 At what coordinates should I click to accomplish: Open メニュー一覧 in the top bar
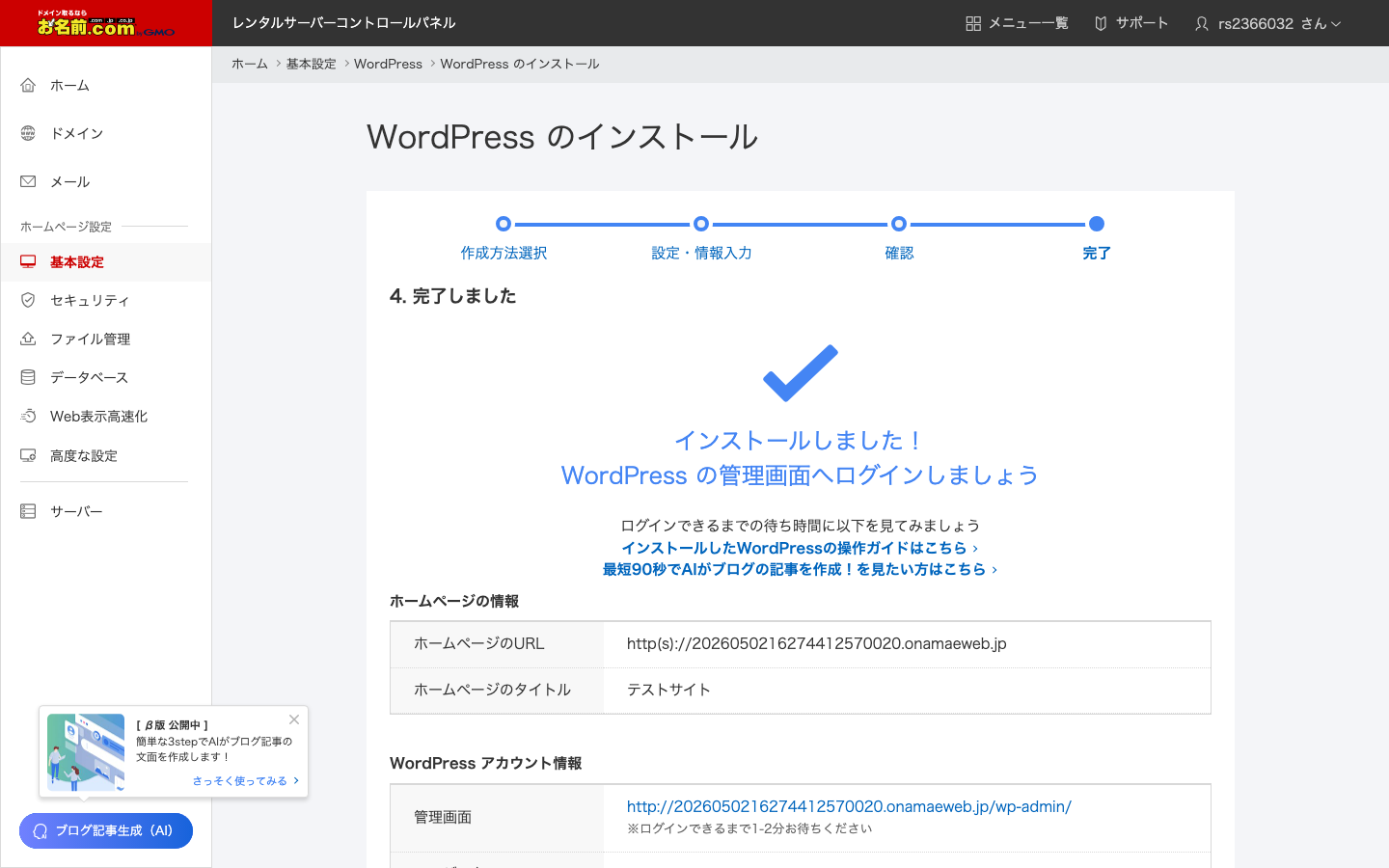point(1017,23)
